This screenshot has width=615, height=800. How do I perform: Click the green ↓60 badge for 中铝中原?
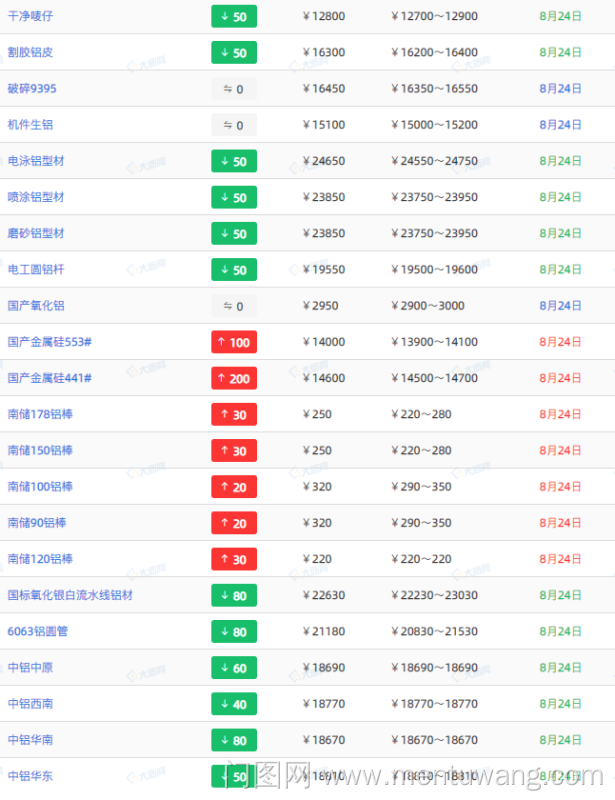pyautogui.click(x=233, y=668)
